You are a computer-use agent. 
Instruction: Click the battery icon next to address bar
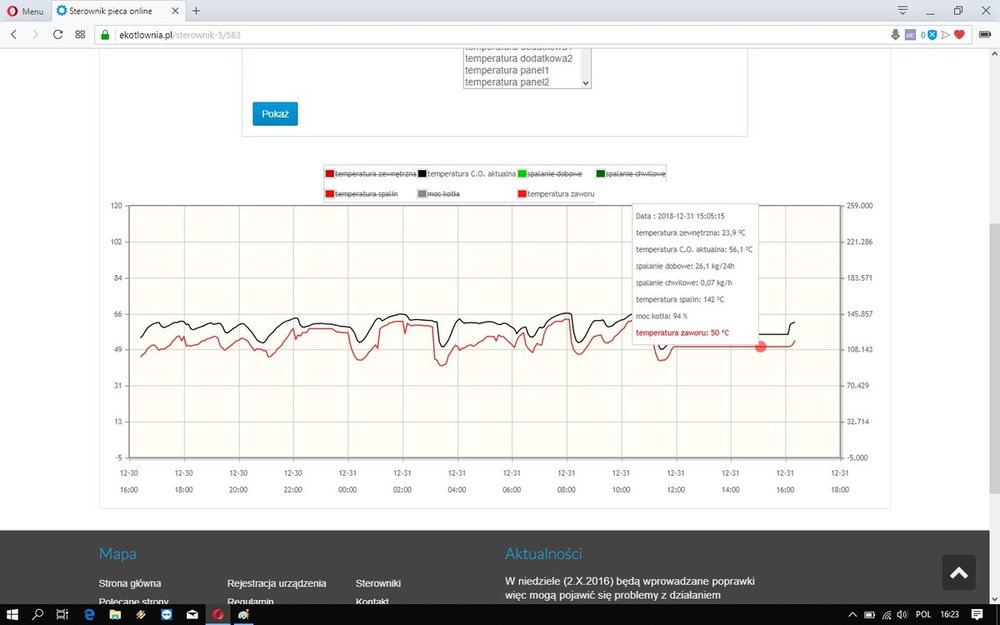(987, 33)
